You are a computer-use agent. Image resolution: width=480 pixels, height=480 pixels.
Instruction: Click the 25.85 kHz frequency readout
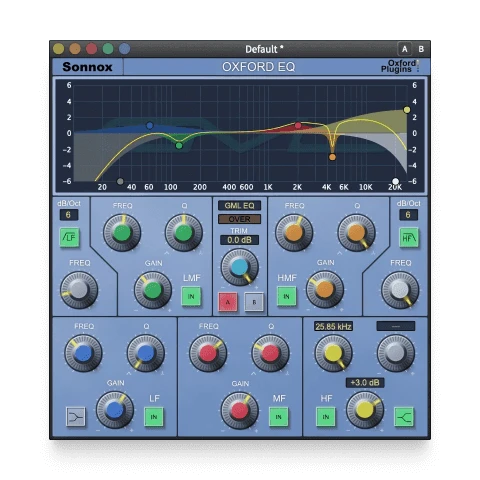click(x=333, y=326)
